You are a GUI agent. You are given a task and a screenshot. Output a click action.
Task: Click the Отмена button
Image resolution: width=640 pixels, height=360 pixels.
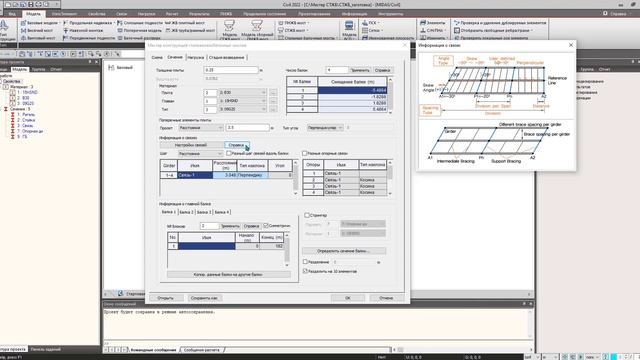click(x=386, y=298)
